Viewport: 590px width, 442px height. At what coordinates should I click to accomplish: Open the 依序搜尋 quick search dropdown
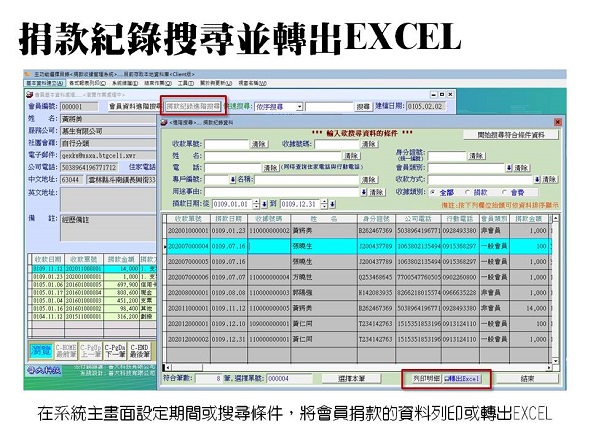pyautogui.click(x=299, y=107)
